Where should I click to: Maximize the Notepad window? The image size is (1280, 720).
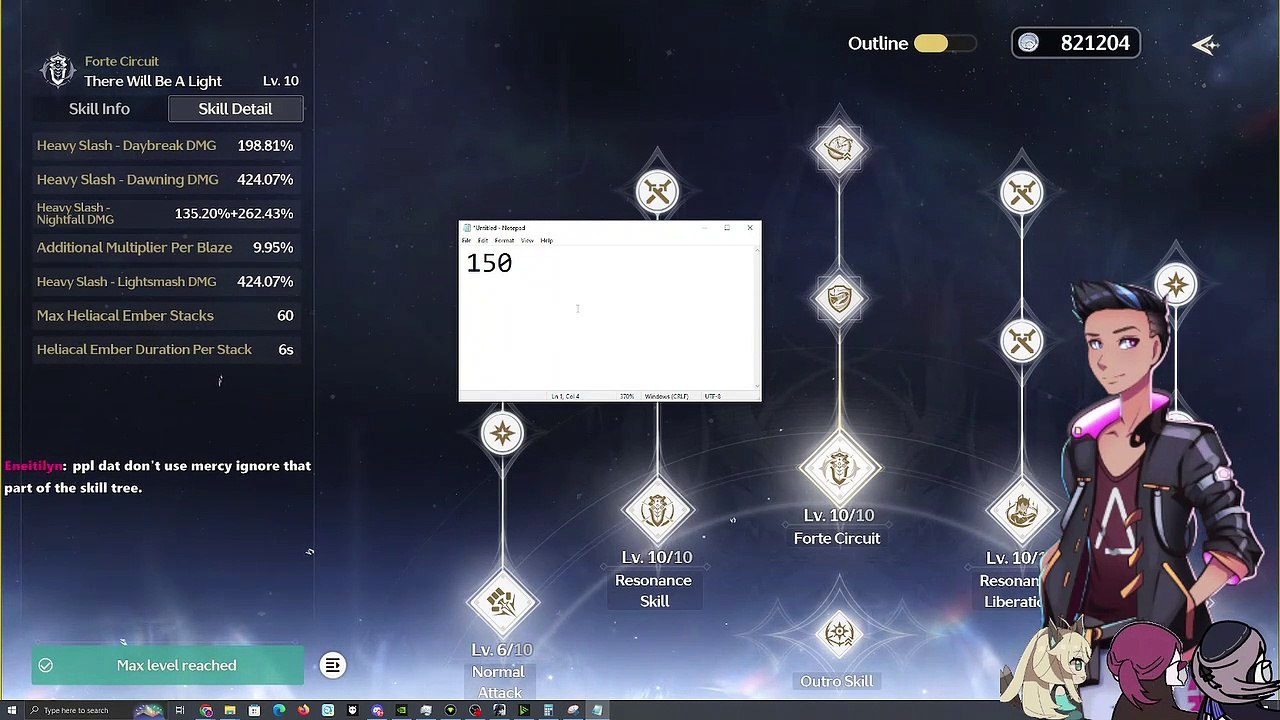click(727, 228)
